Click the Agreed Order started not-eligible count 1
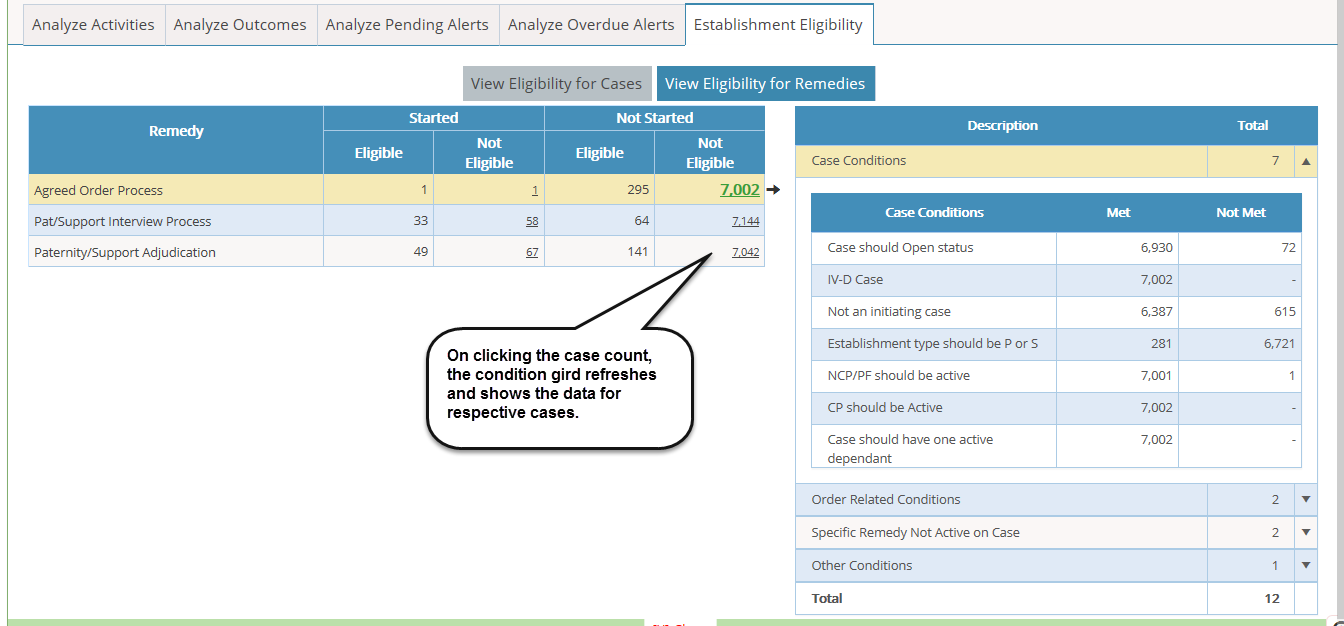This screenshot has width=1344, height=626. click(535, 190)
